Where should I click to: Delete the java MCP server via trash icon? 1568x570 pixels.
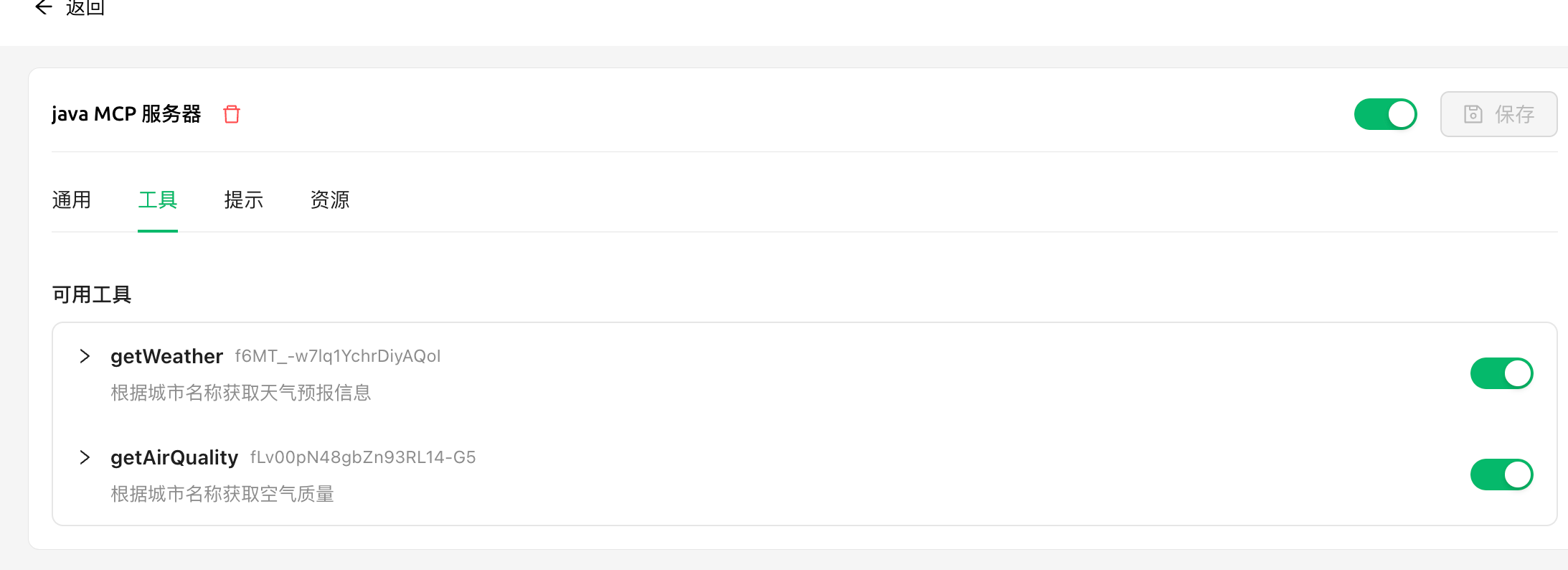232,114
